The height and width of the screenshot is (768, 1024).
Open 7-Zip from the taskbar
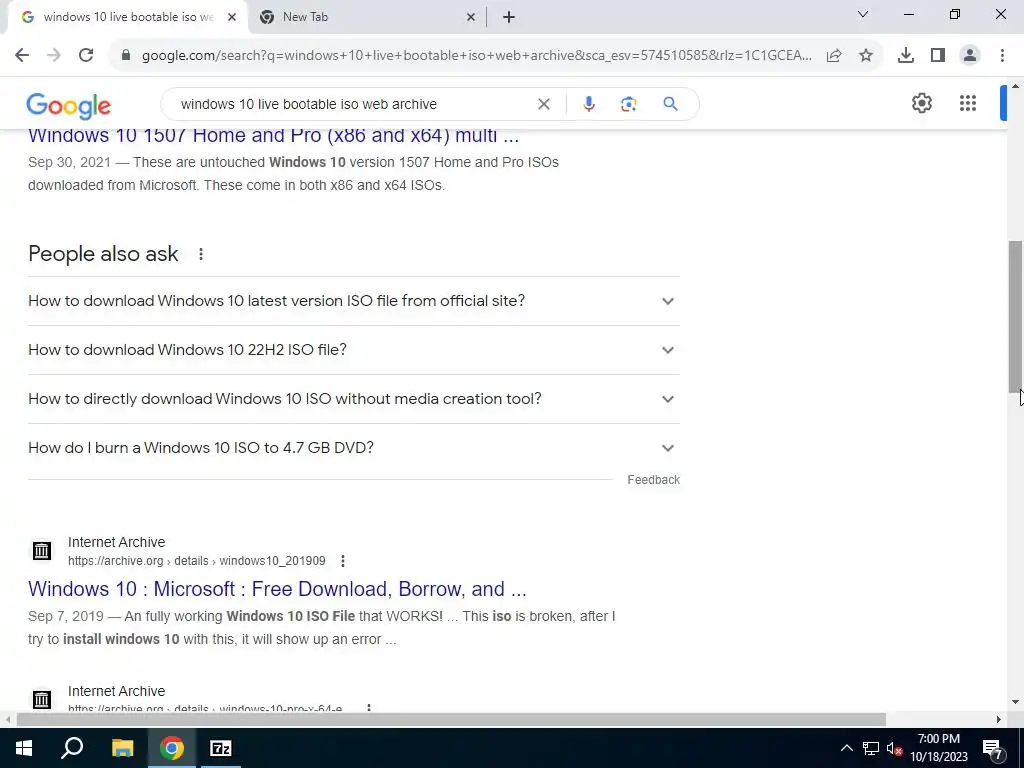click(221, 748)
